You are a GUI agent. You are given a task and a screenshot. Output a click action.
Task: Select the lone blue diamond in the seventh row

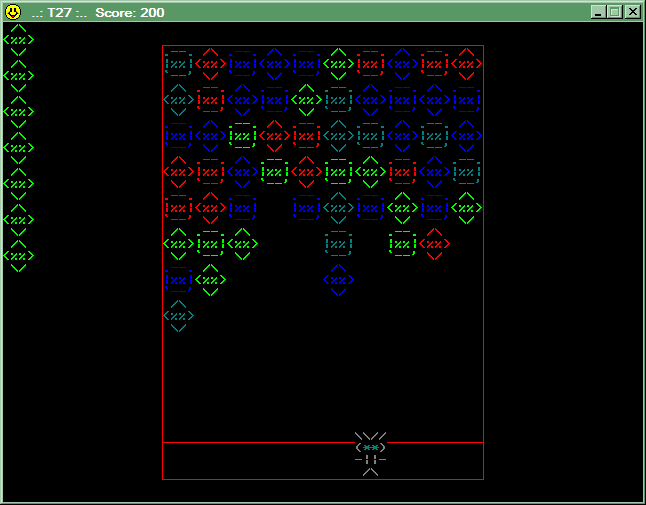click(338, 280)
